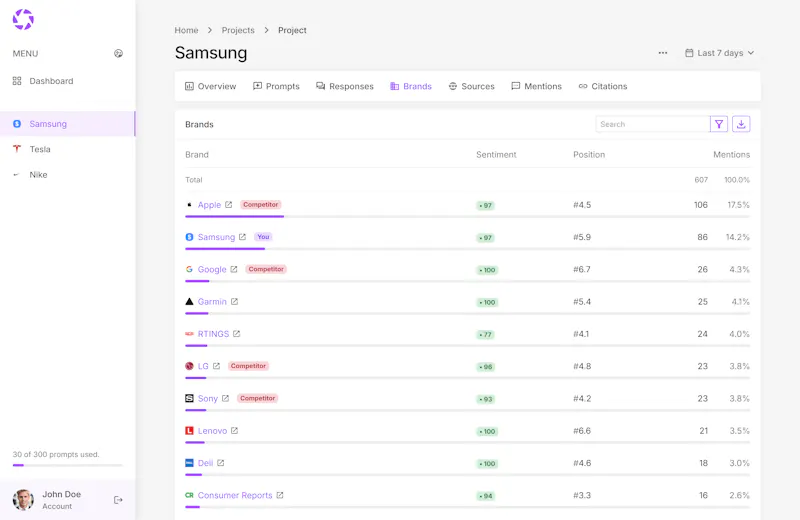Go to Projects breadcrumb
Screen dimensions: 800x520
pos(238,30)
